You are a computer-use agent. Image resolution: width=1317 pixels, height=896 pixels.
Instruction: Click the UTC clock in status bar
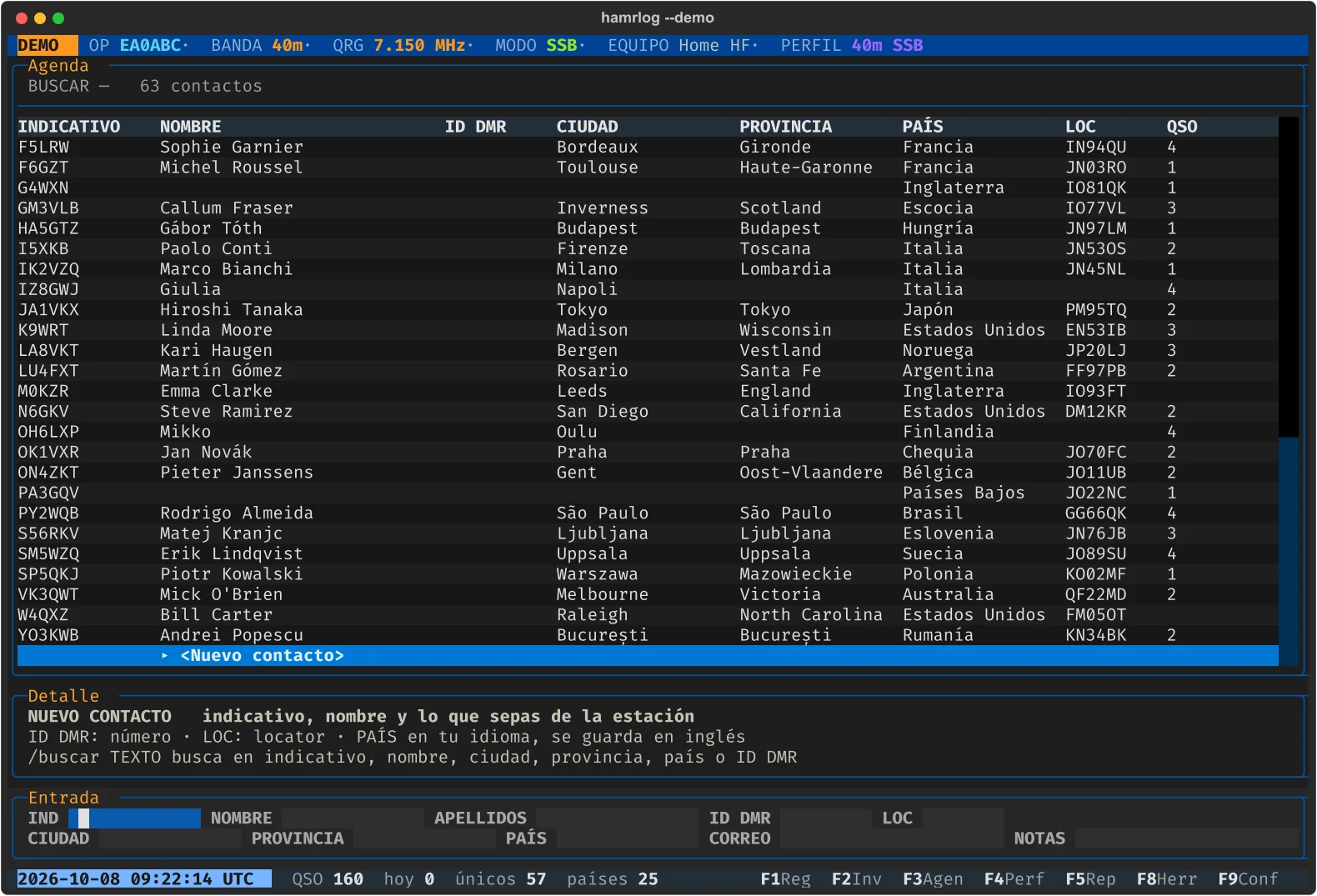[144, 878]
